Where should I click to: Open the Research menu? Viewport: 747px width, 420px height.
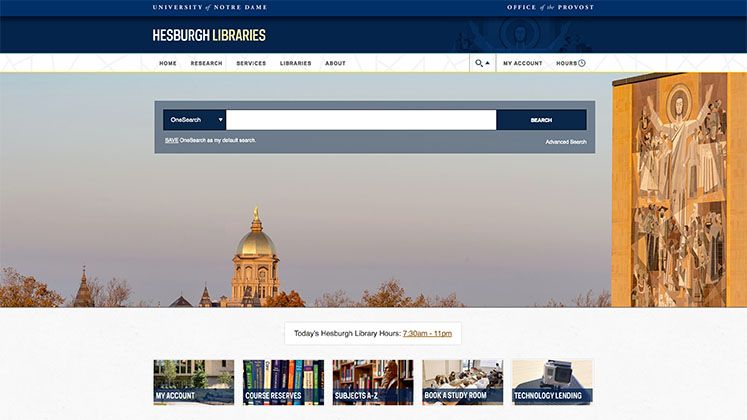click(206, 63)
